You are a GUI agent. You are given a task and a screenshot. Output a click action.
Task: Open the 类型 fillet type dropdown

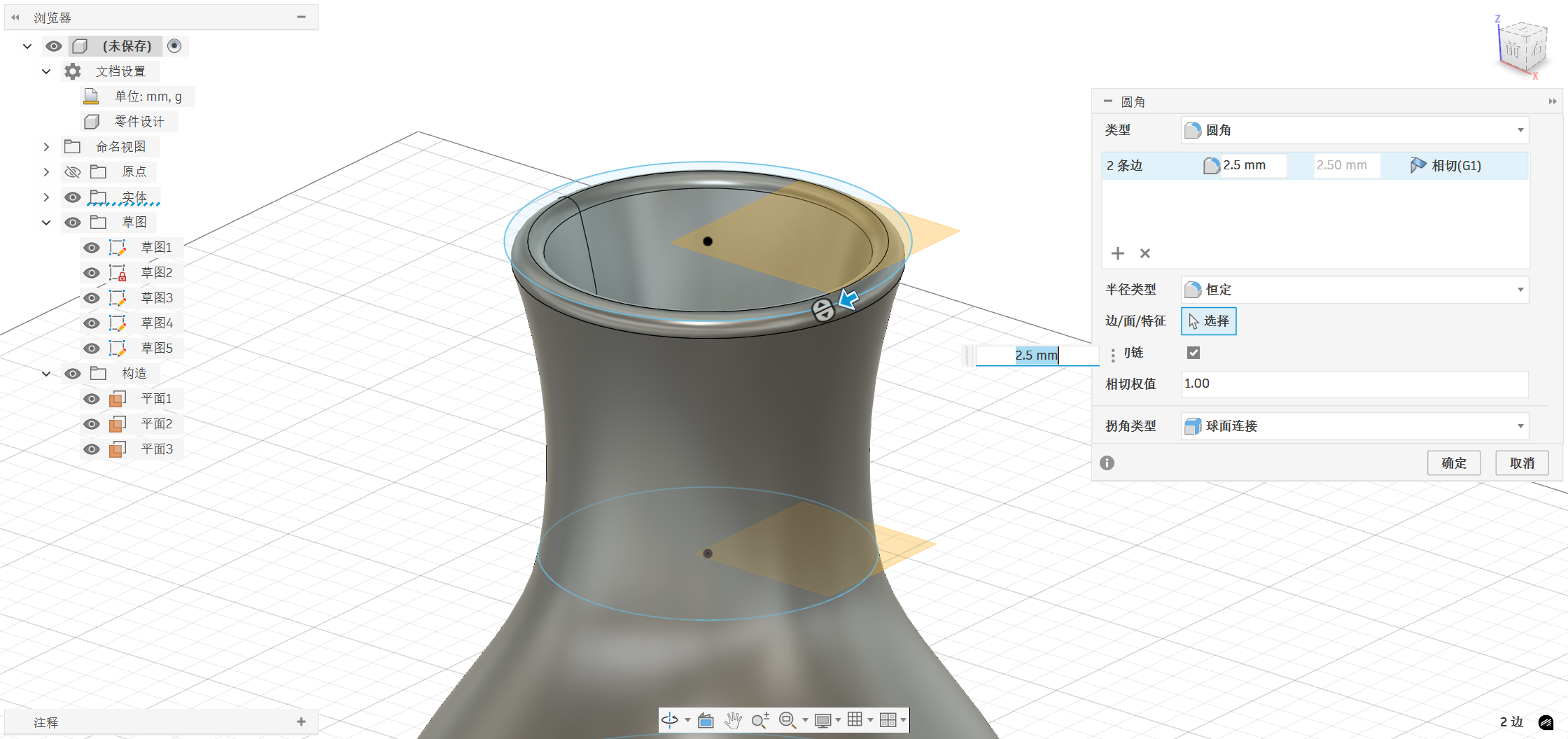click(x=1354, y=130)
